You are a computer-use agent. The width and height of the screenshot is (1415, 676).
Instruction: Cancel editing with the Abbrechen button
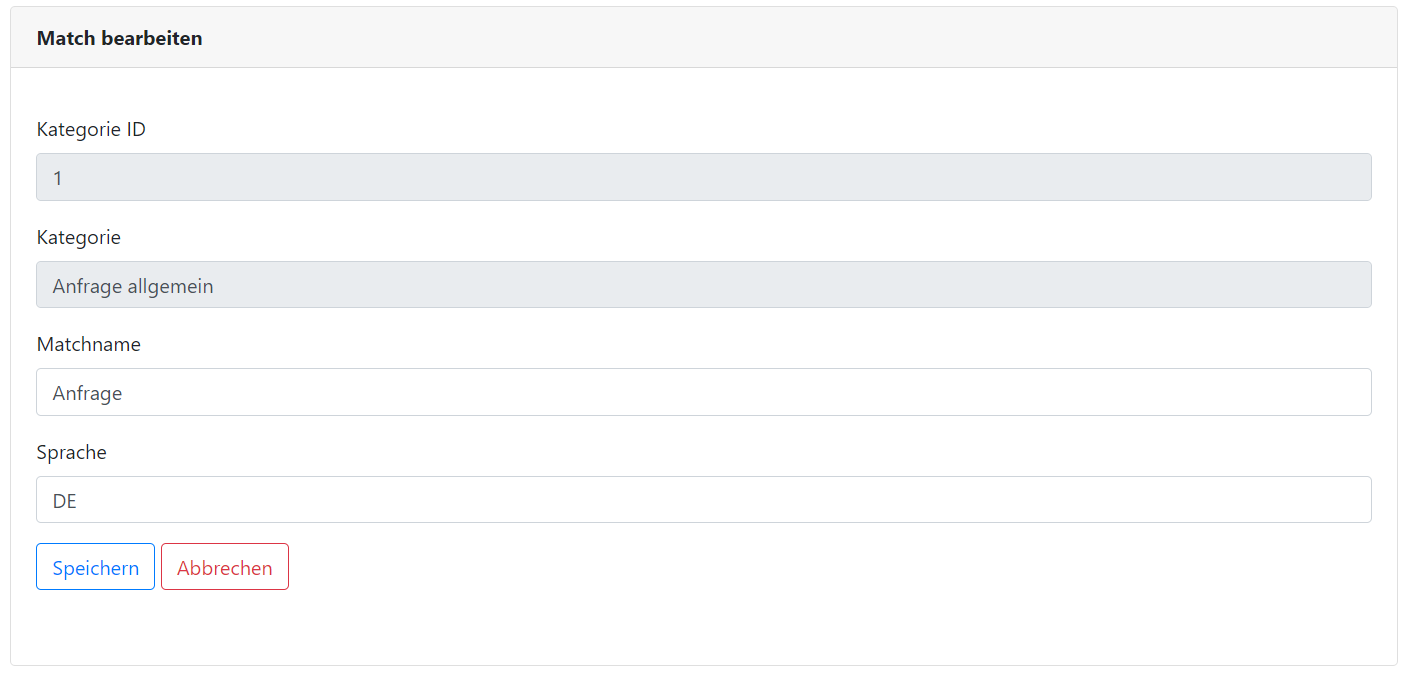pyautogui.click(x=224, y=567)
